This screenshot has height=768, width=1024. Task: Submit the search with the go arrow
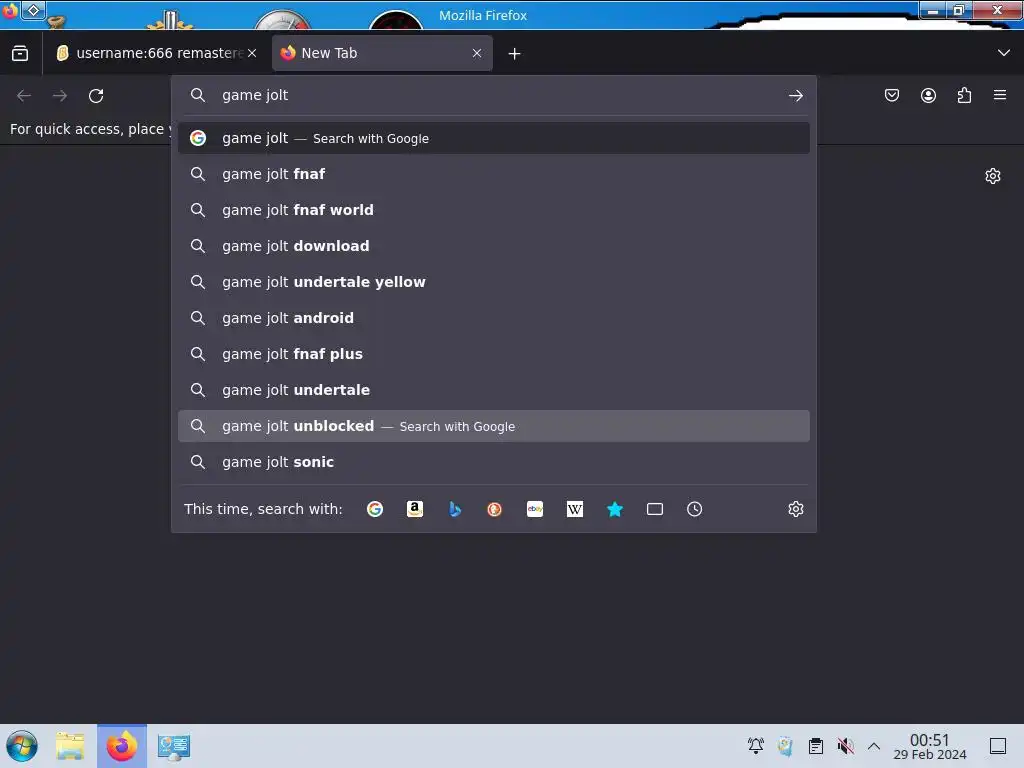click(795, 96)
